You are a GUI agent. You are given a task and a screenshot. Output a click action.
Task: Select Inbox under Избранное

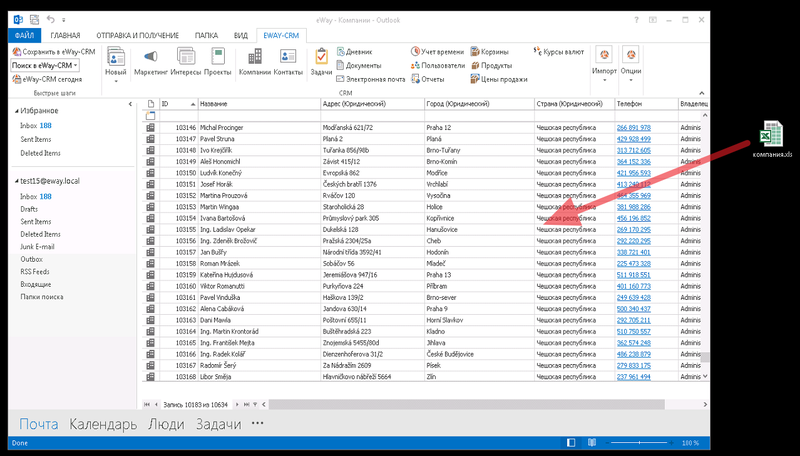tap(36, 125)
